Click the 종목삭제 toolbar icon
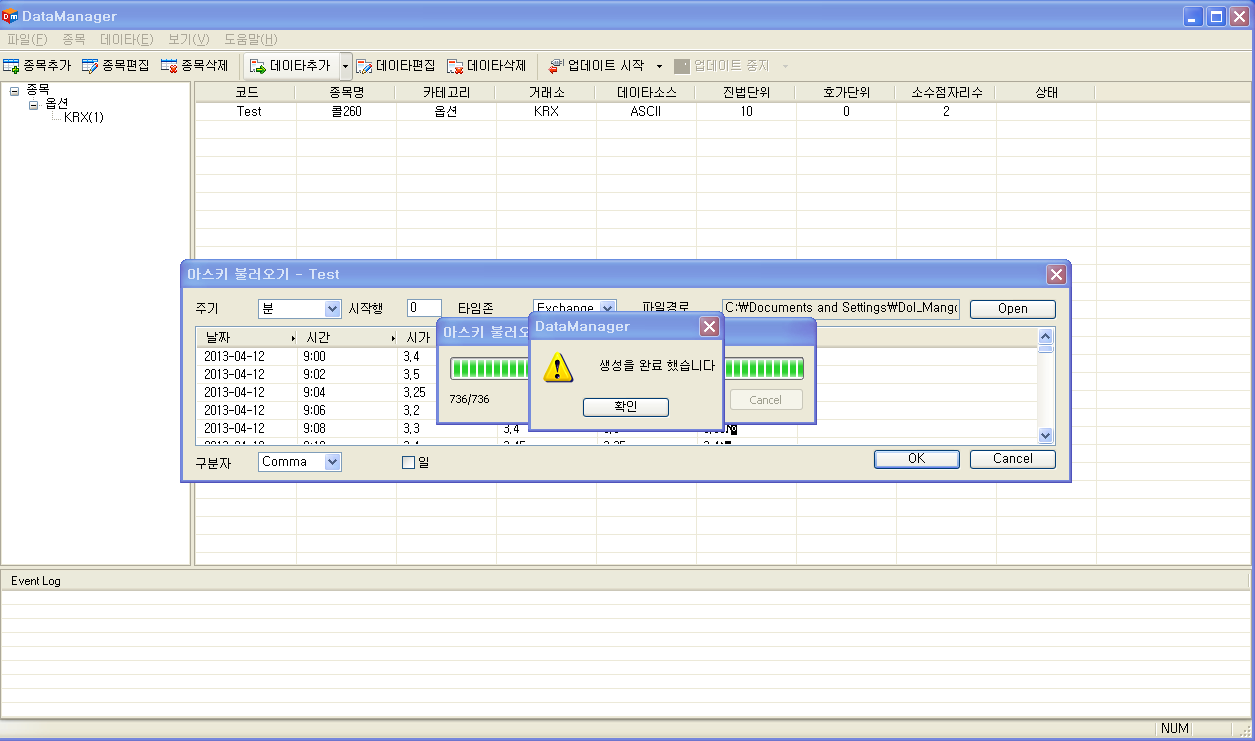 coord(169,66)
